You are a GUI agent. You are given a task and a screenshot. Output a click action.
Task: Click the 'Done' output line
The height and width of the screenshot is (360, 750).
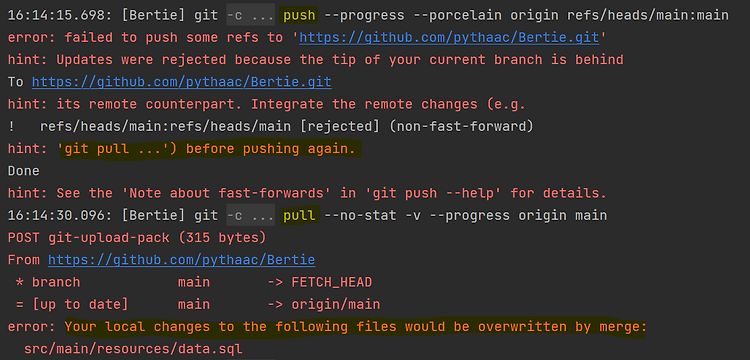coord(23,171)
